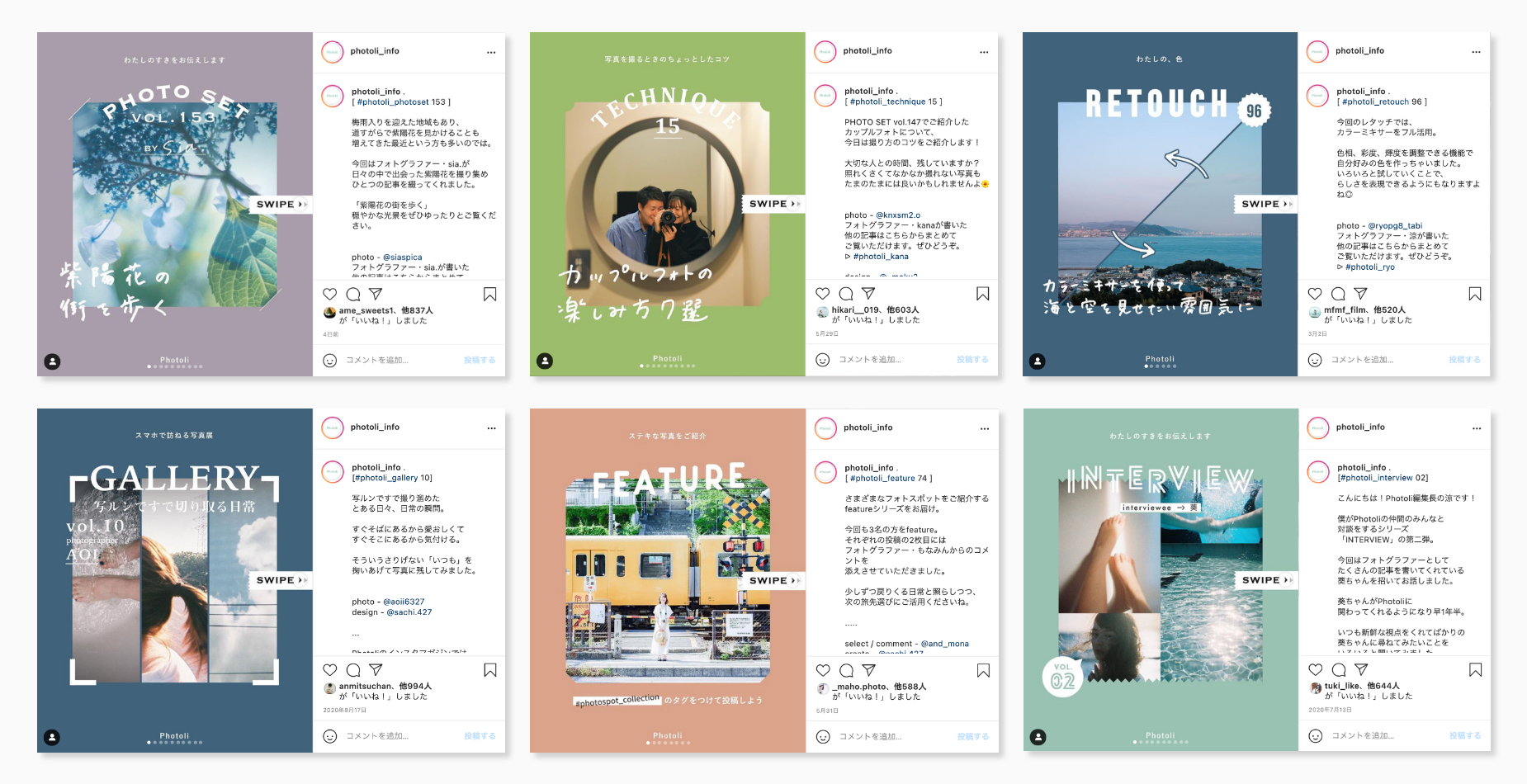Bookmark the PHOTO SET vol.153 post

pyautogui.click(x=490, y=295)
